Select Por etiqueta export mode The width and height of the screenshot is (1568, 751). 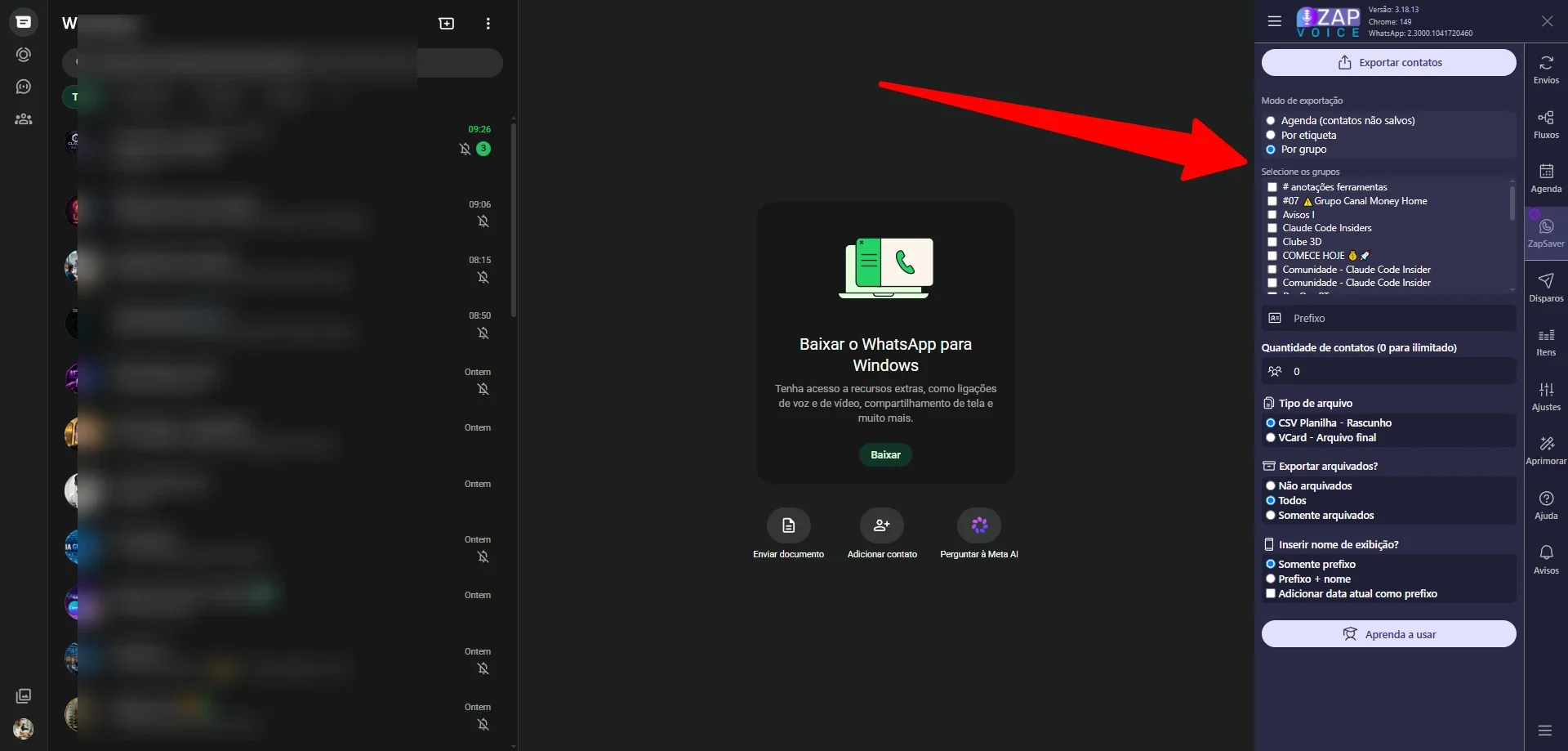(1270, 136)
